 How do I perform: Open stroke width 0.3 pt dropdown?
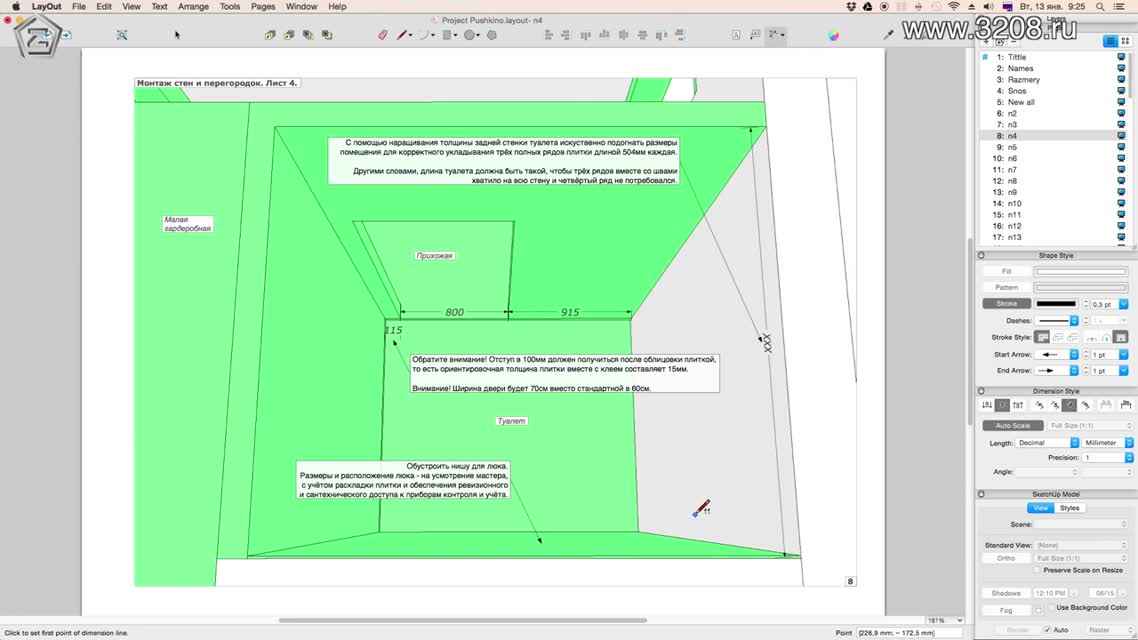click(x=1123, y=304)
